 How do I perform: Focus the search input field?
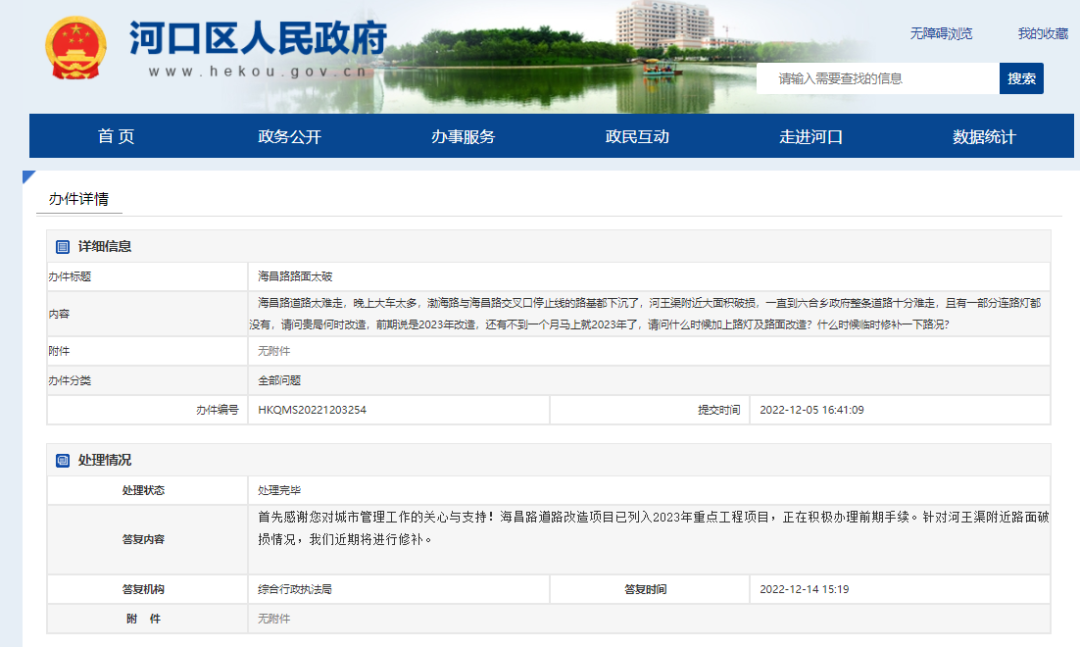[878, 79]
